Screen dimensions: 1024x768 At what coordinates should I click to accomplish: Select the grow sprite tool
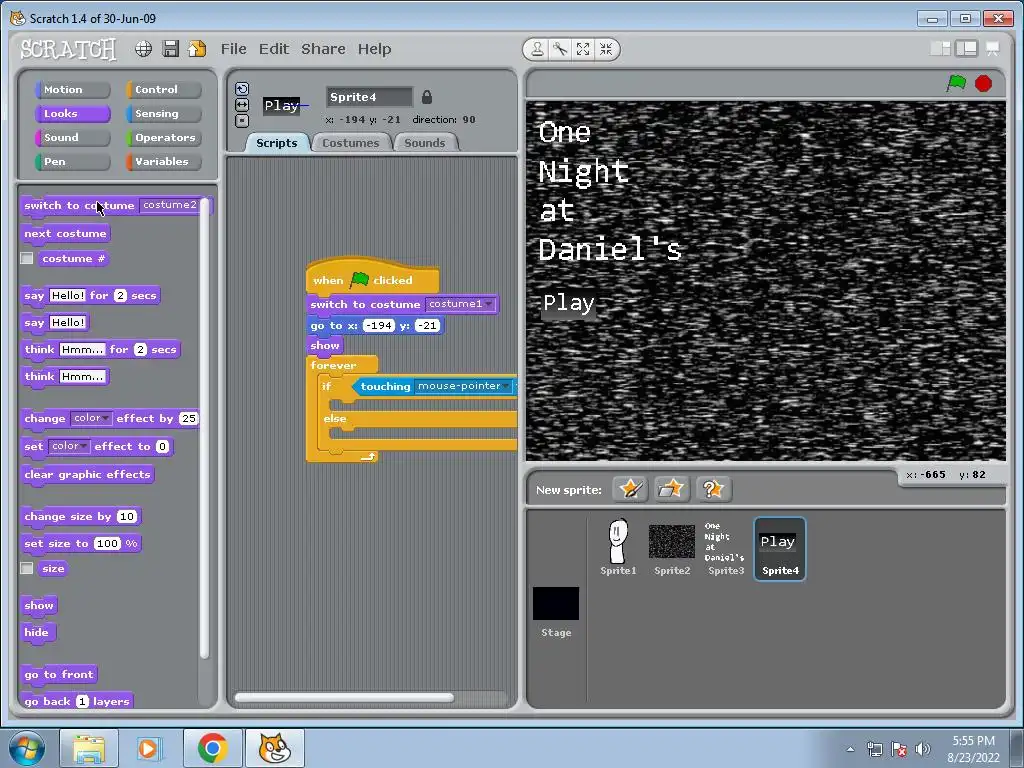583,50
